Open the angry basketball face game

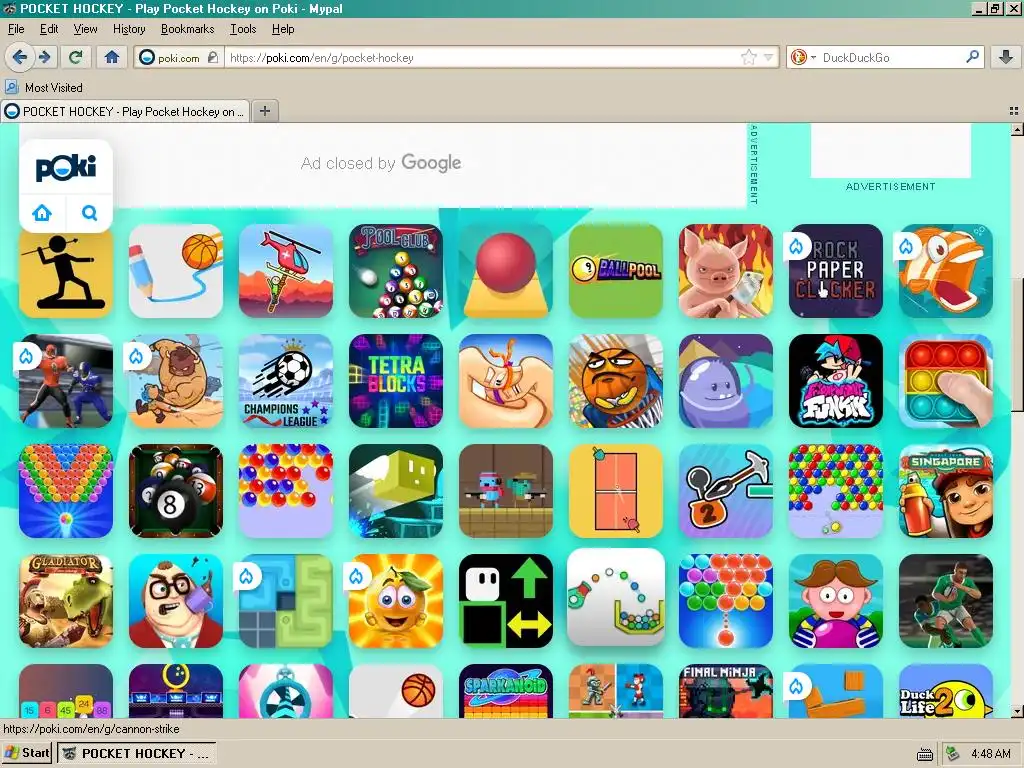pyautogui.click(x=616, y=381)
